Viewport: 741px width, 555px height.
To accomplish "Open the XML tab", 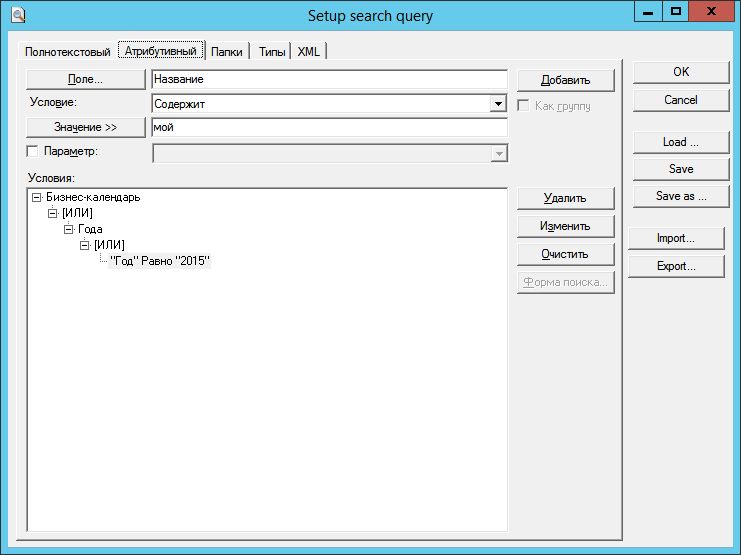I will [309, 51].
